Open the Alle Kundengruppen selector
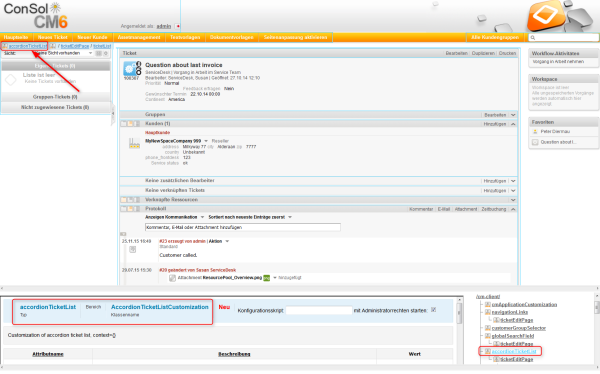 tap(495, 37)
